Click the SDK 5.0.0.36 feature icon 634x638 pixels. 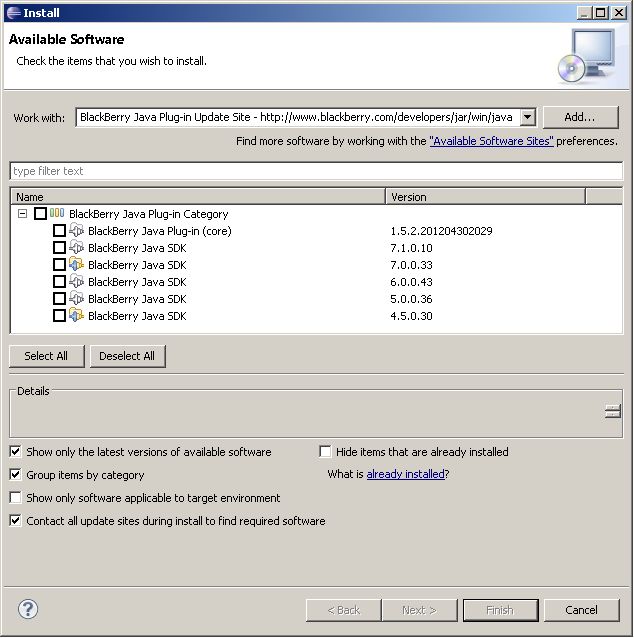point(76,299)
